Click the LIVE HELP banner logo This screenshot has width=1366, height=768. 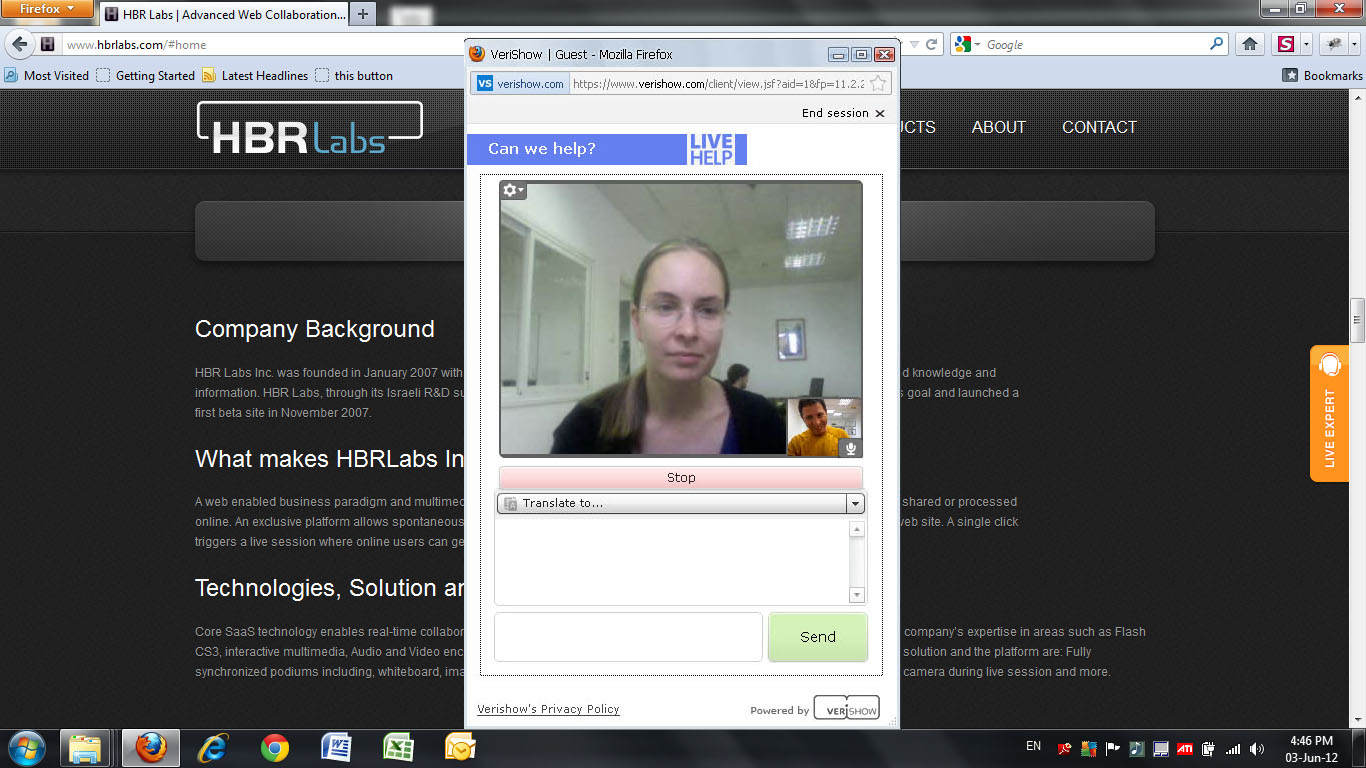click(712, 149)
